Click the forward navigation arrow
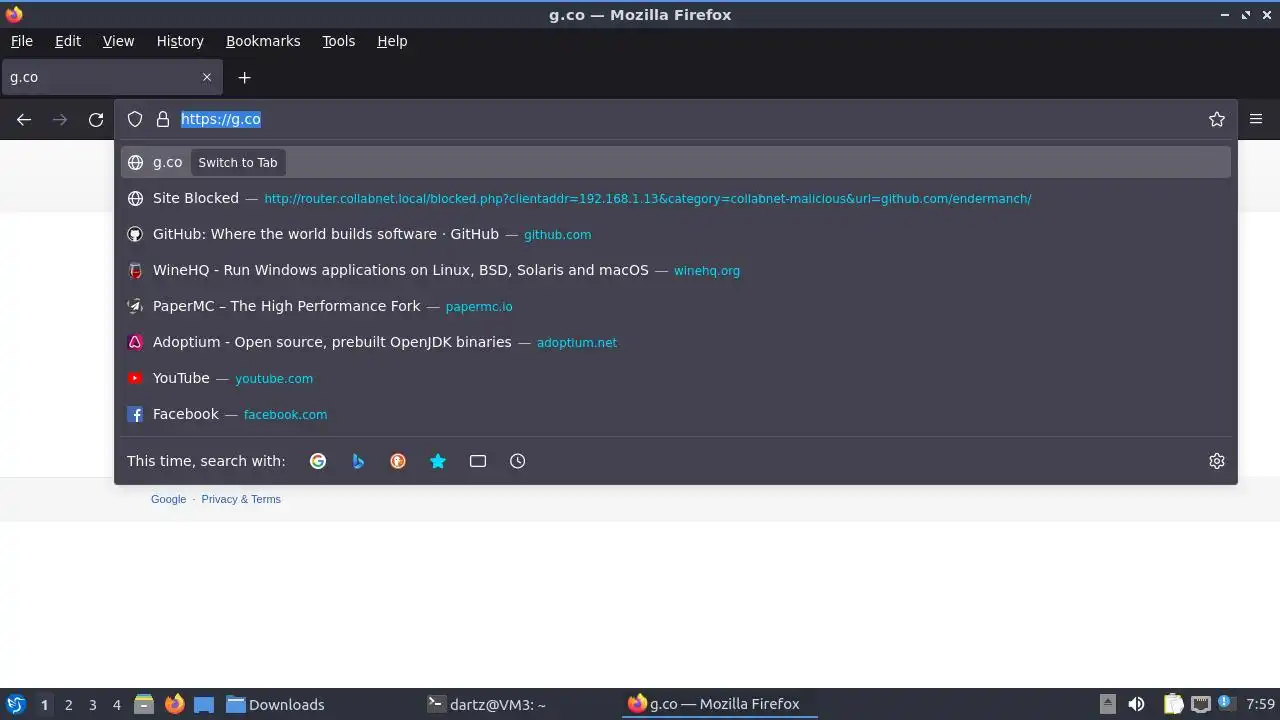The width and height of the screenshot is (1280, 720). pos(60,119)
